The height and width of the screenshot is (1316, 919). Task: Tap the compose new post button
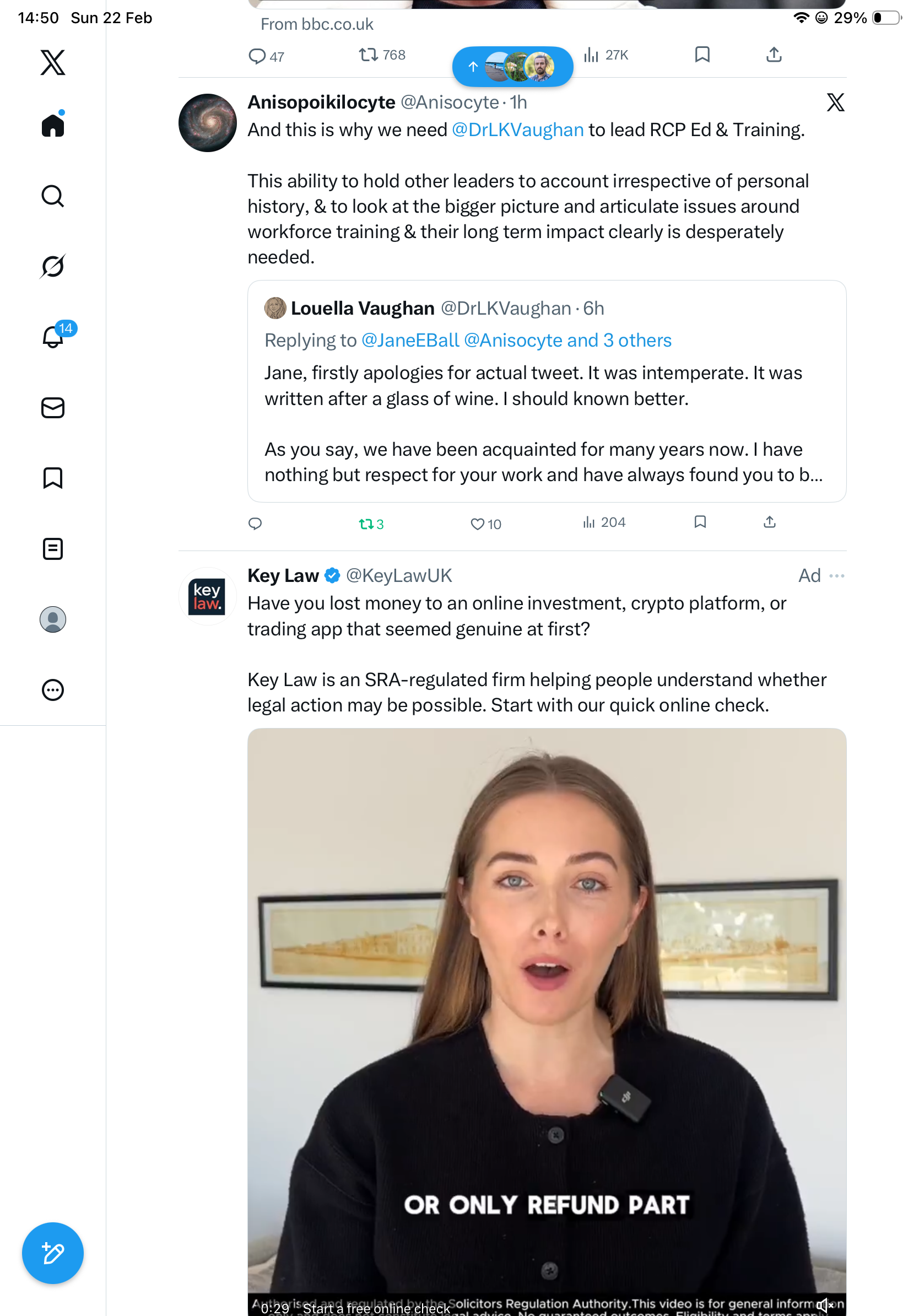53,1253
